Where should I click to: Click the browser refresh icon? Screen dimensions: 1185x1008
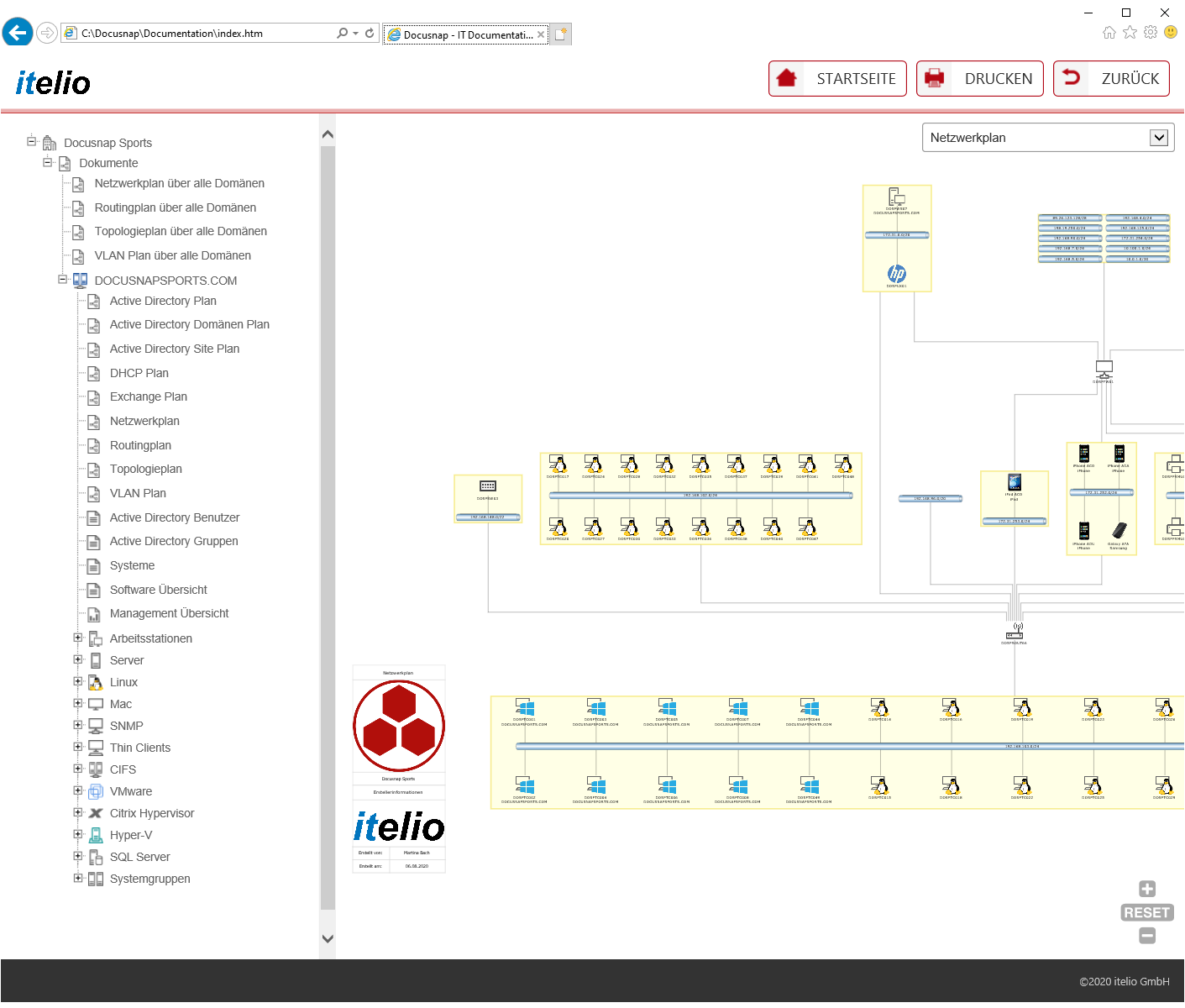tap(370, 34)
